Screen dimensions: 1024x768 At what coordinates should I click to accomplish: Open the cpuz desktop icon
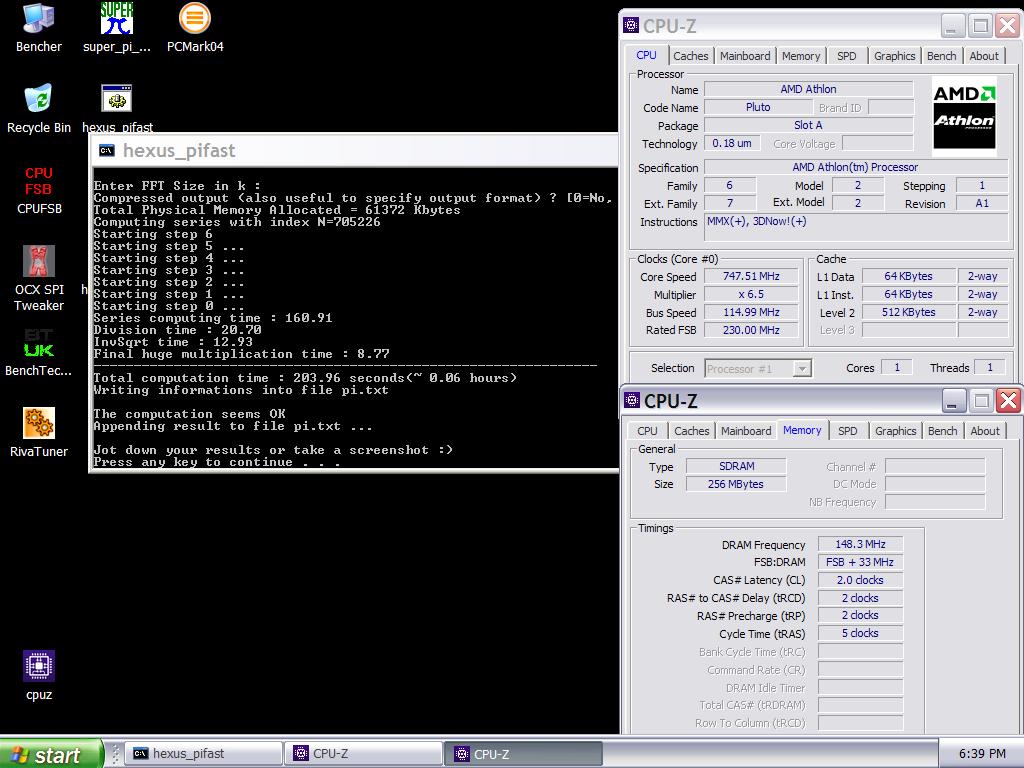pyautogui.click(x=39, y=676)
